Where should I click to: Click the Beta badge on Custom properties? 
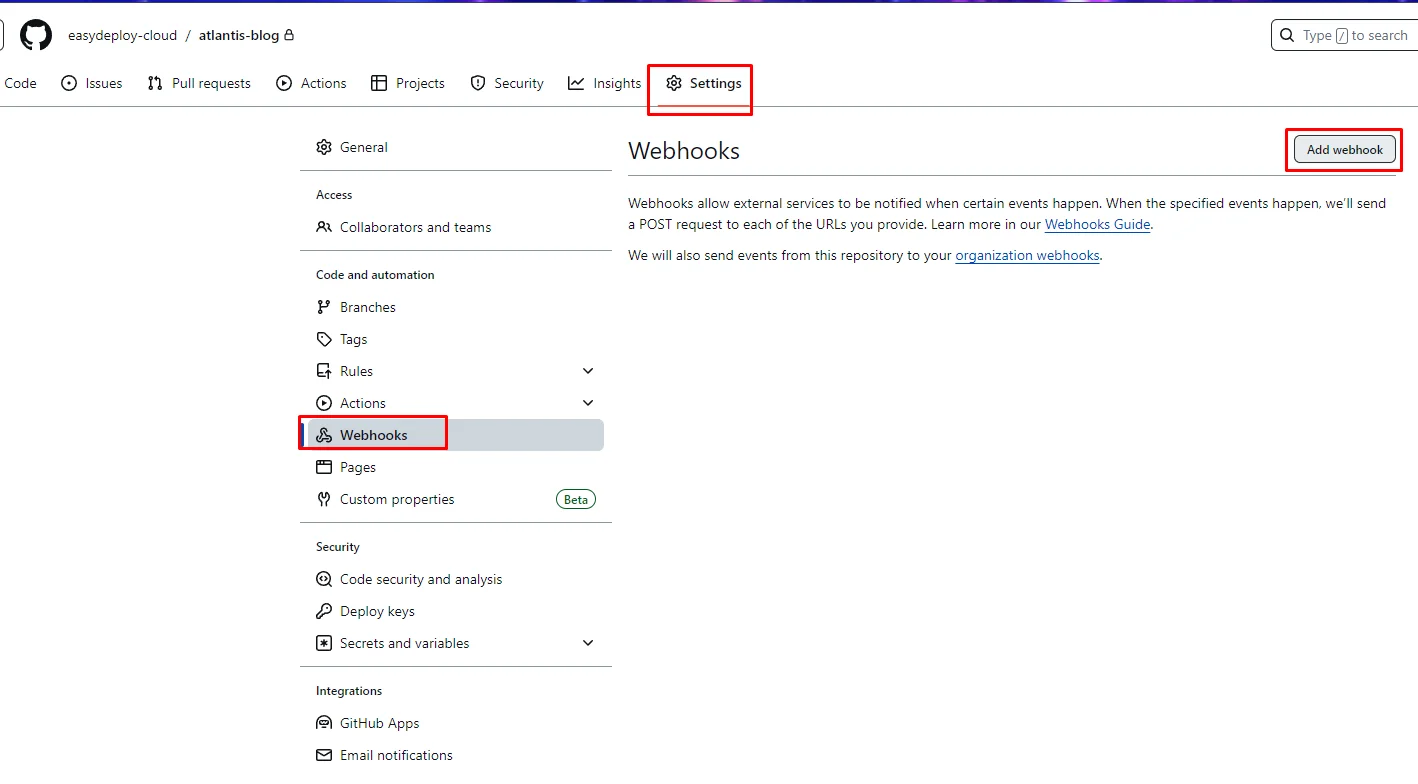click(576, 499)
